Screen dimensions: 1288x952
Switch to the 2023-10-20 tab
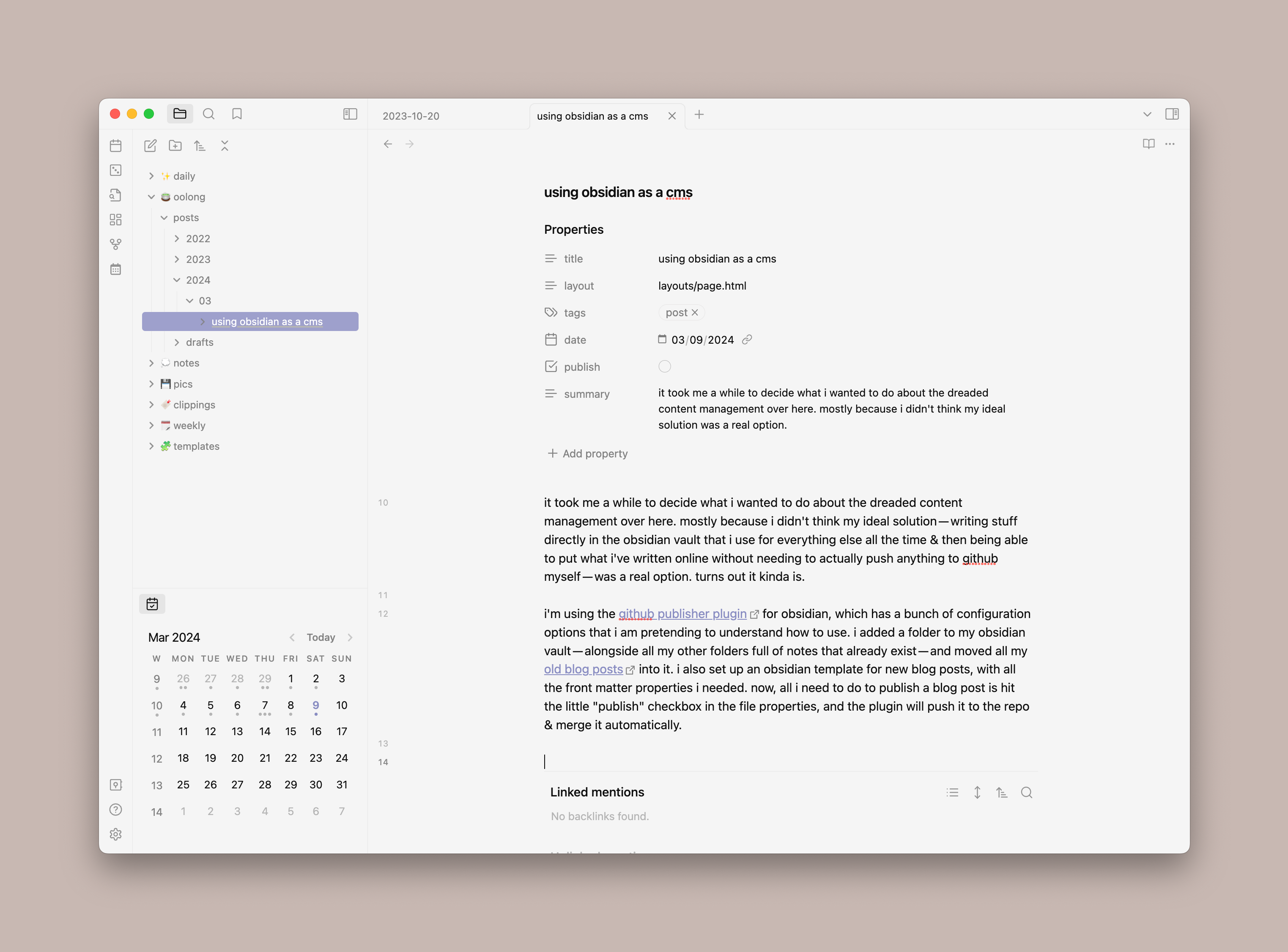click(411, 116)
